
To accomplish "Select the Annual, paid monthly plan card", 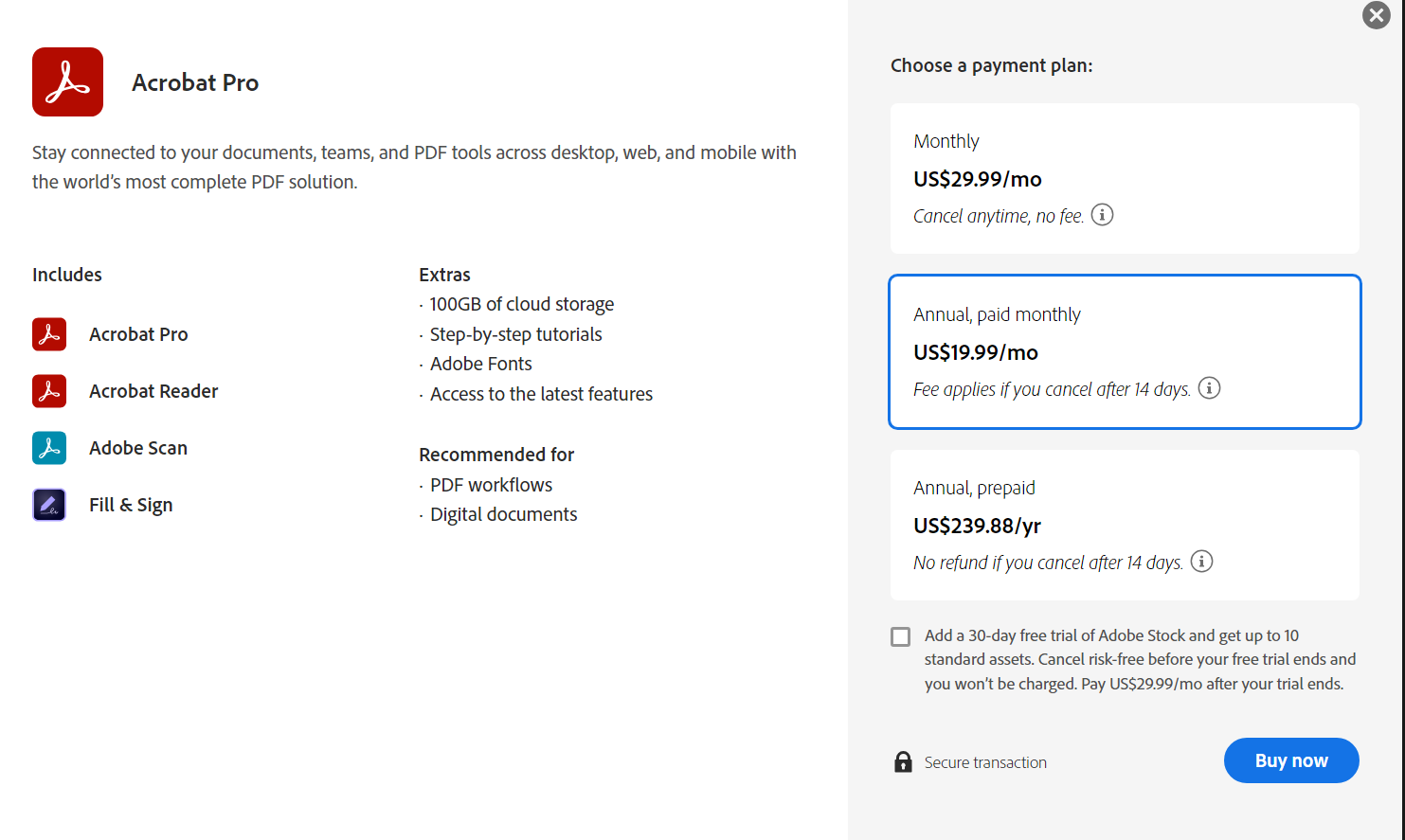I will click(x=1124, y=351).
